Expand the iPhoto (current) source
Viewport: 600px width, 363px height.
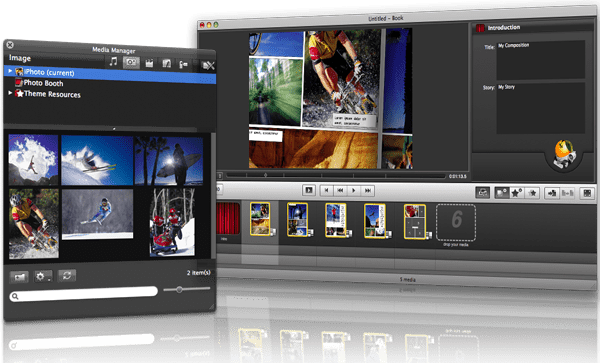[x=10, y=71]
